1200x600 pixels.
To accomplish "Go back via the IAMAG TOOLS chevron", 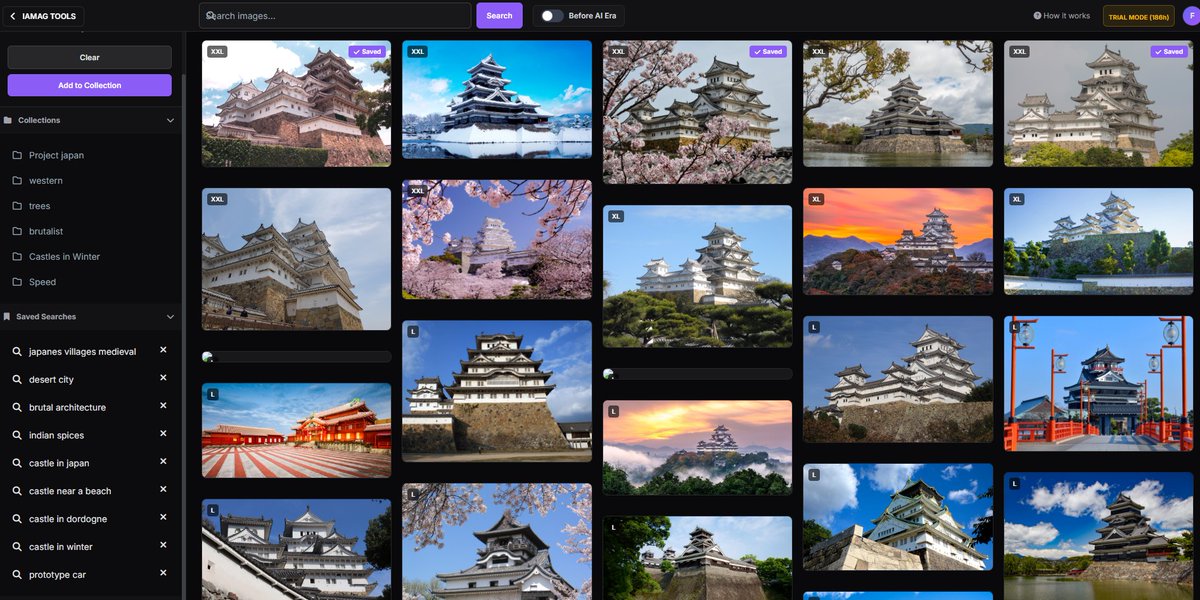I will pyautogui.click(x=13, y=16).
